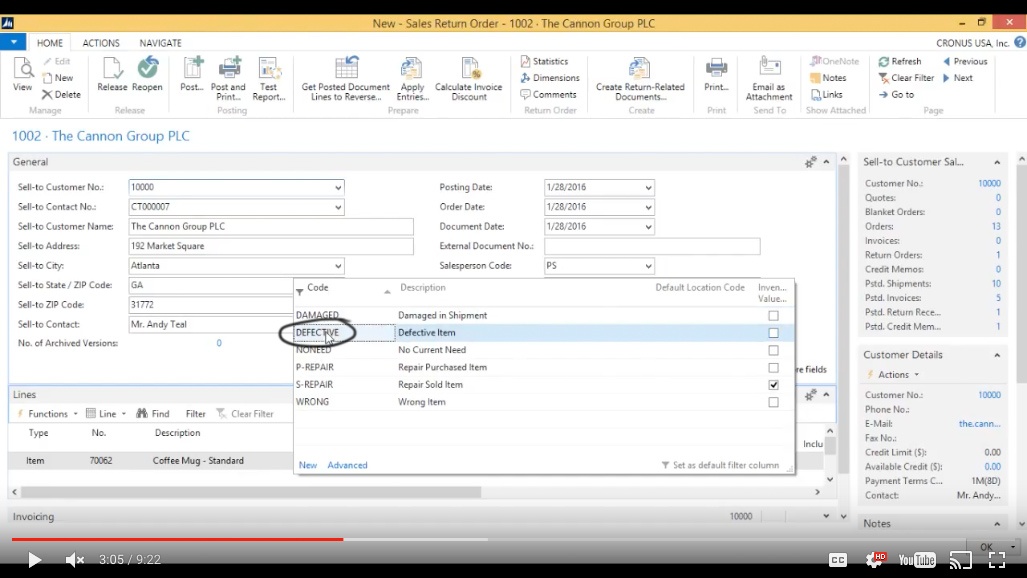Screen dimensions: 1027x578
Task: Open Sell-to City dropdown
Action: point(338,266)
